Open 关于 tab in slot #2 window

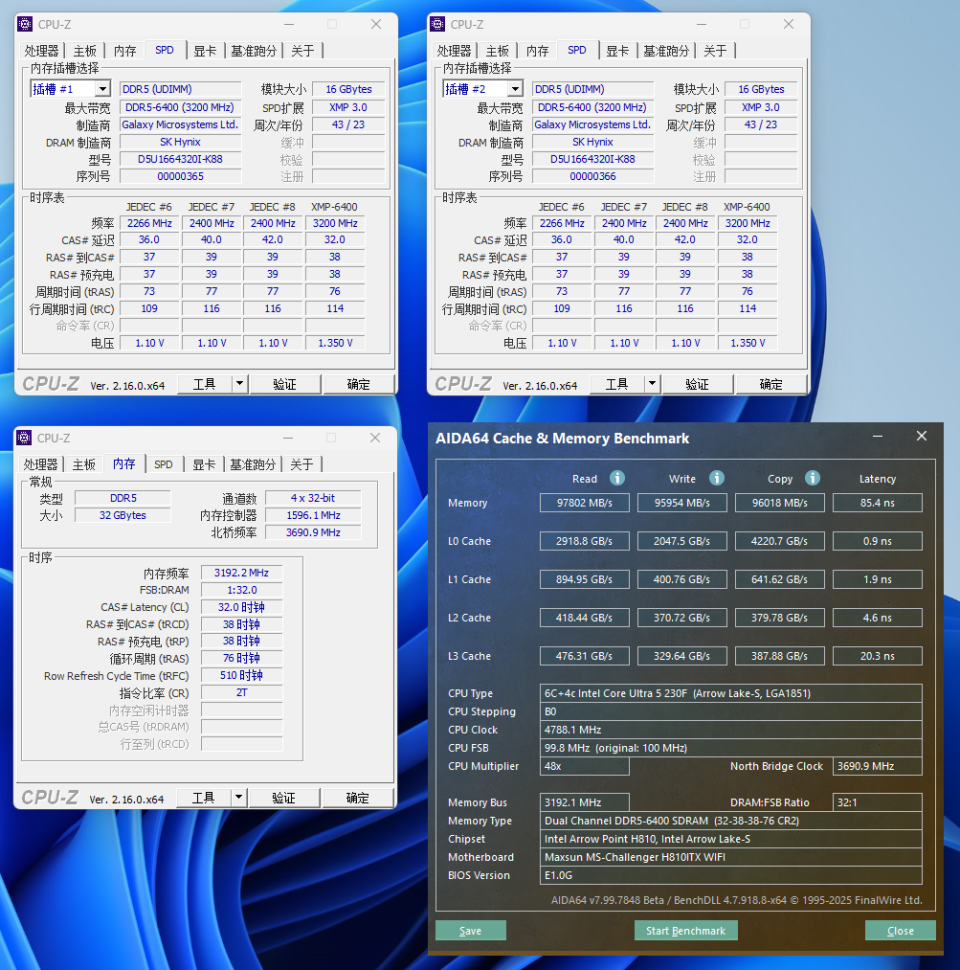[715, 51]
